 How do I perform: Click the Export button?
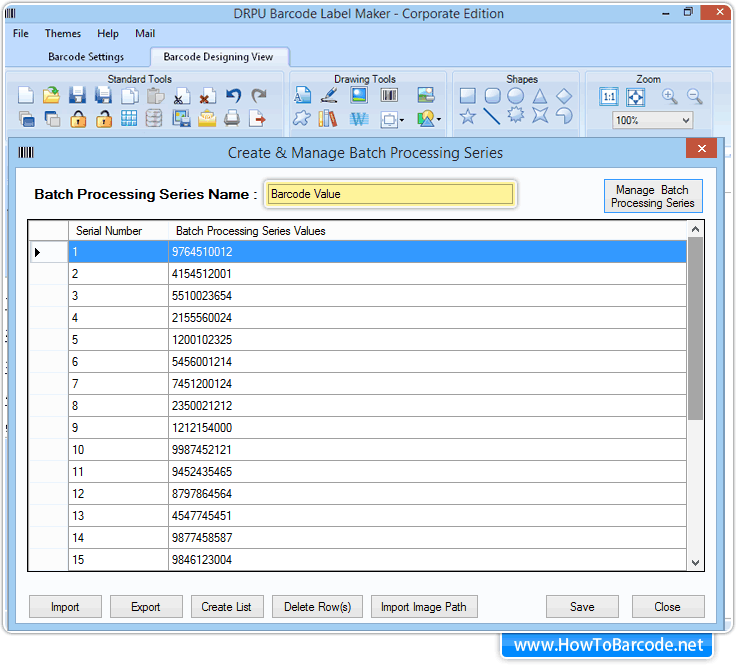point(146,607)
